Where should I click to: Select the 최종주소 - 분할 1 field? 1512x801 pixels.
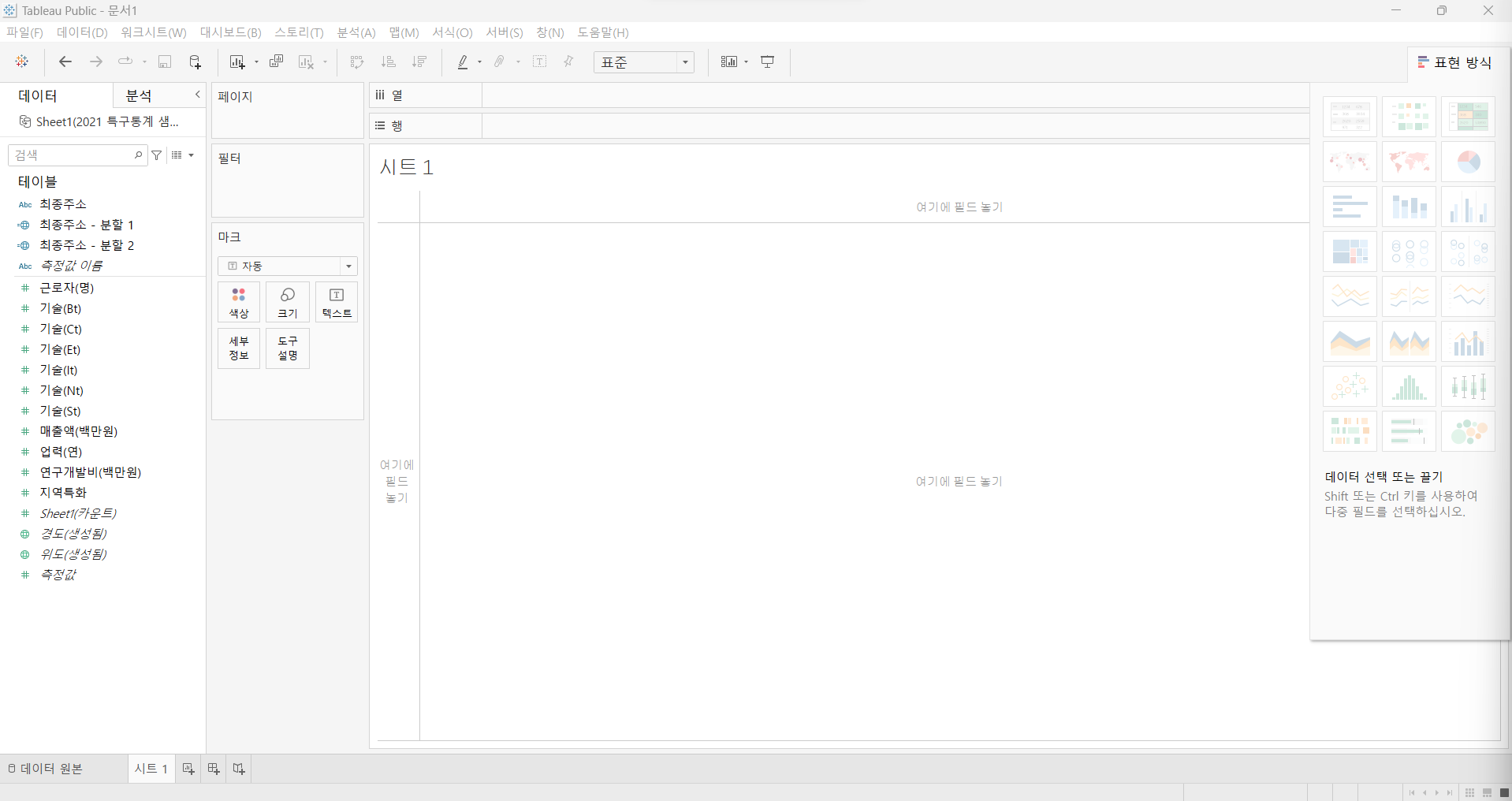pos(87,225)
